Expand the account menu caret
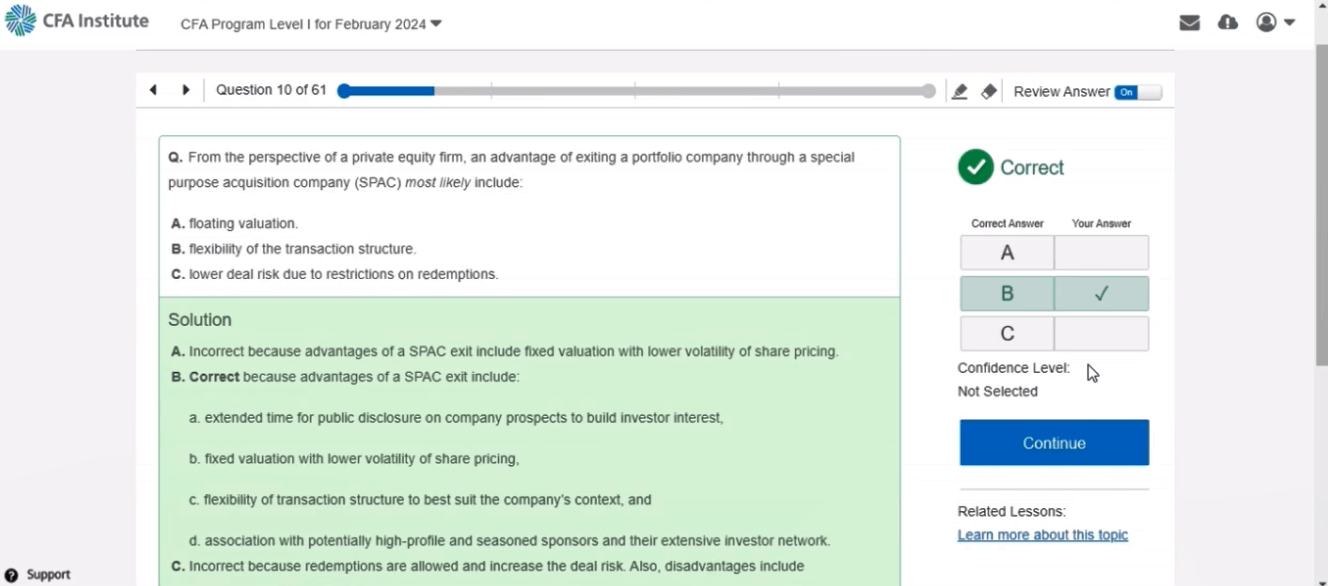The image size is (1328, 586). pyautogui.click(x=1290, y=22)
